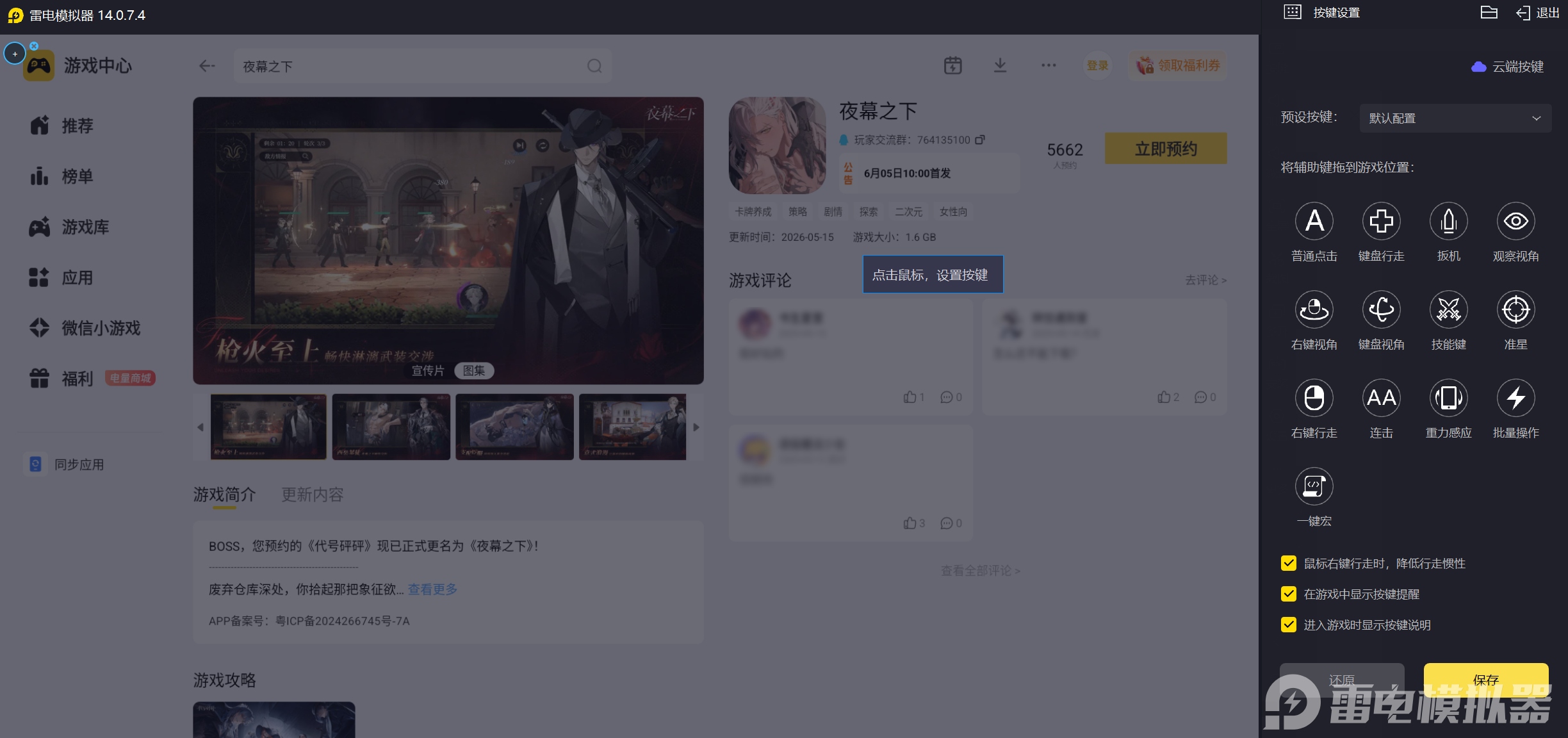
Task: Click the search magnifier icon
Action: pyautogui.click(x=594, y=66)
